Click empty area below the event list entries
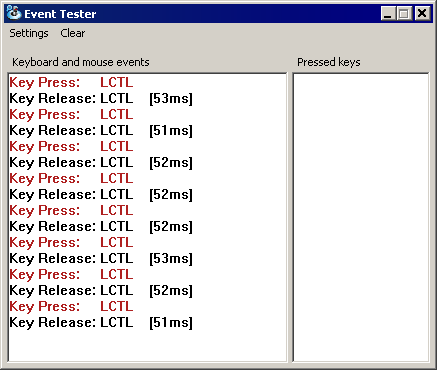This screenshot has width=437, height=370. pyautogui.click(x=147, y=346)
